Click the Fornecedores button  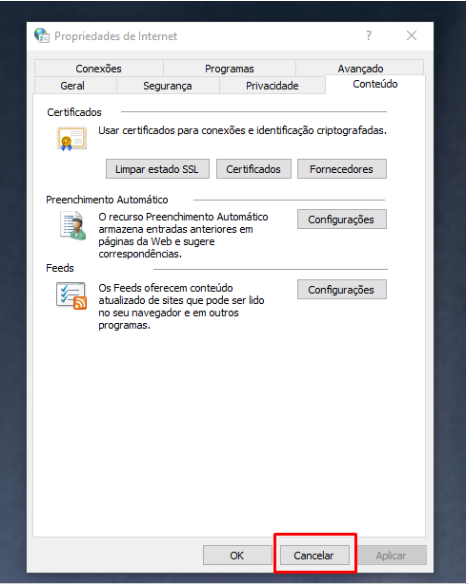pos(341,169)
